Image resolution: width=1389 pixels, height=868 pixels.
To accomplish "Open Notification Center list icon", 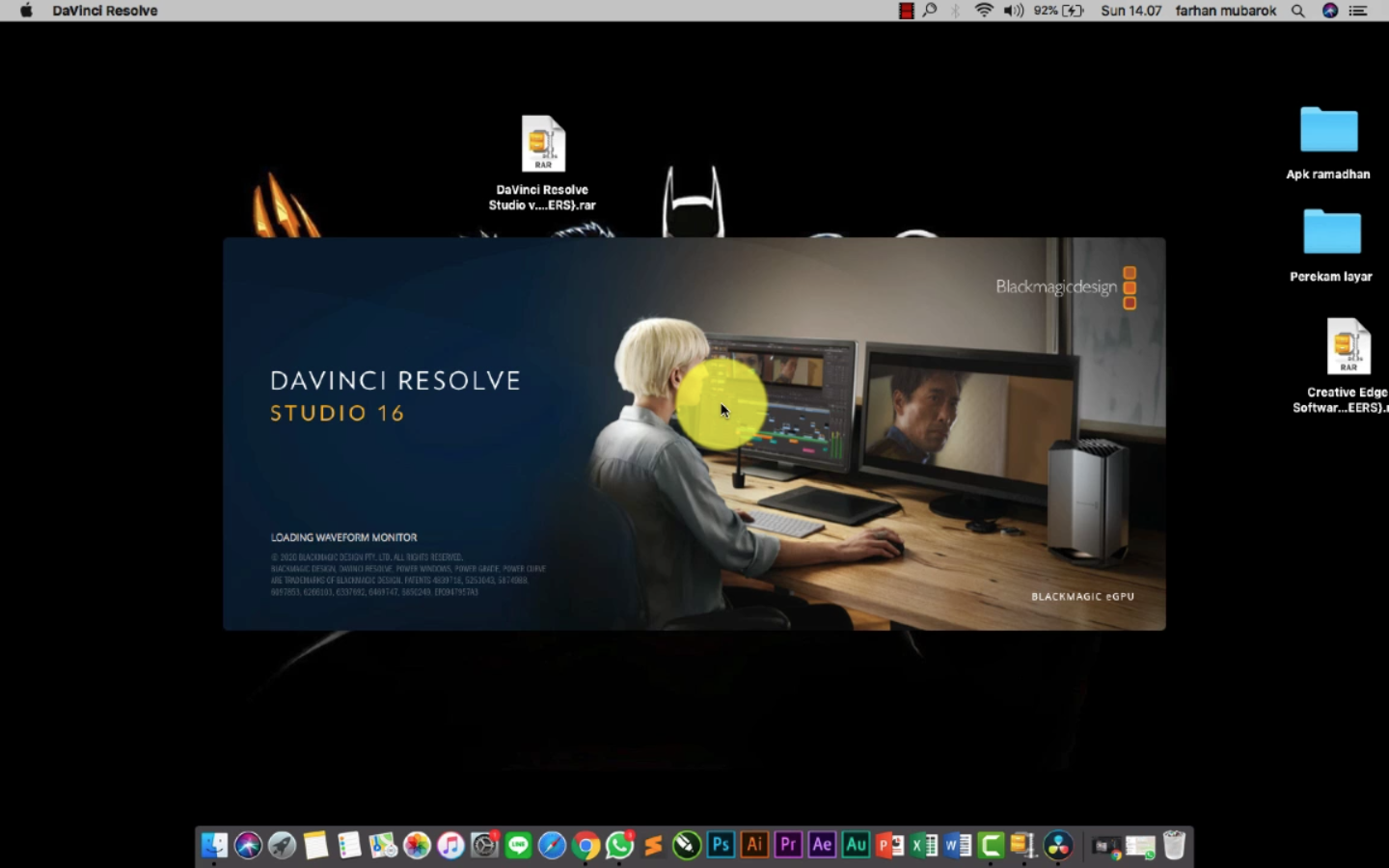I will coord(1358,11).
